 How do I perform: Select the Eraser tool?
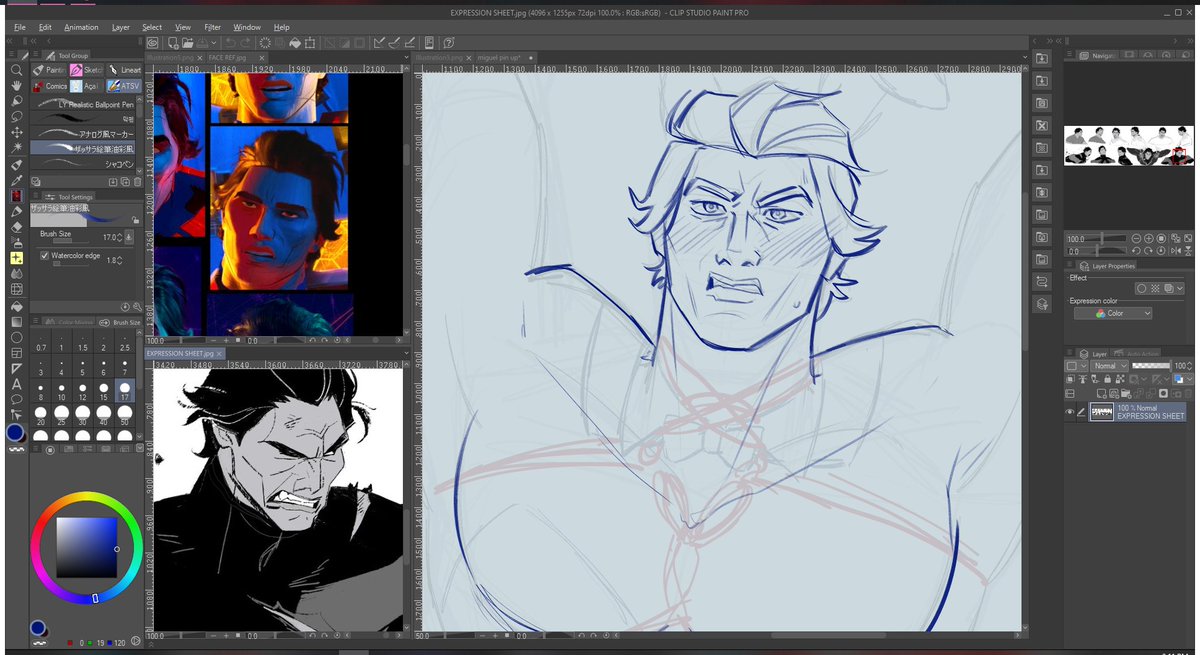pos(16,226)
